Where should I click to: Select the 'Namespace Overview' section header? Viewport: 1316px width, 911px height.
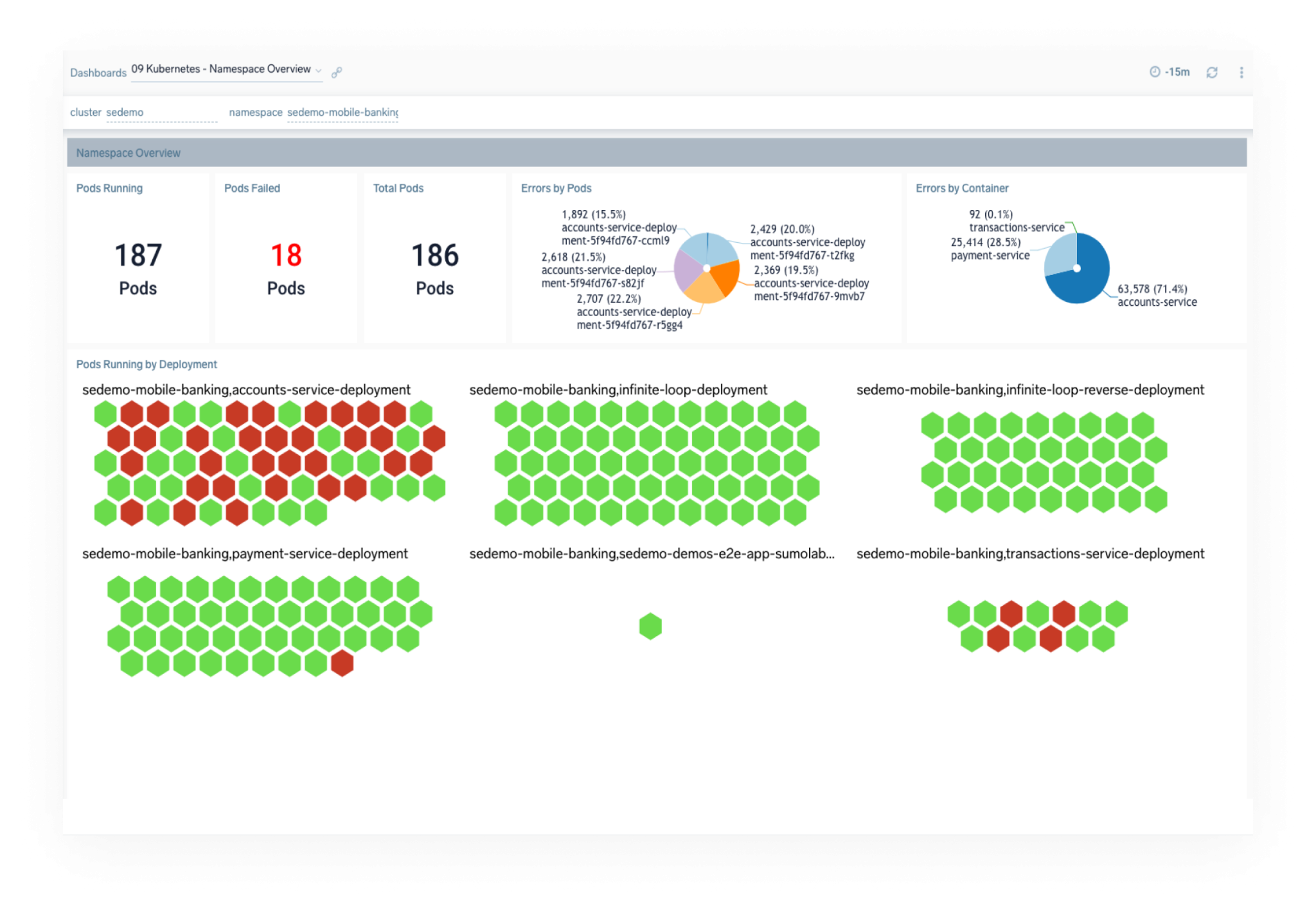click(x=128, y=153)
